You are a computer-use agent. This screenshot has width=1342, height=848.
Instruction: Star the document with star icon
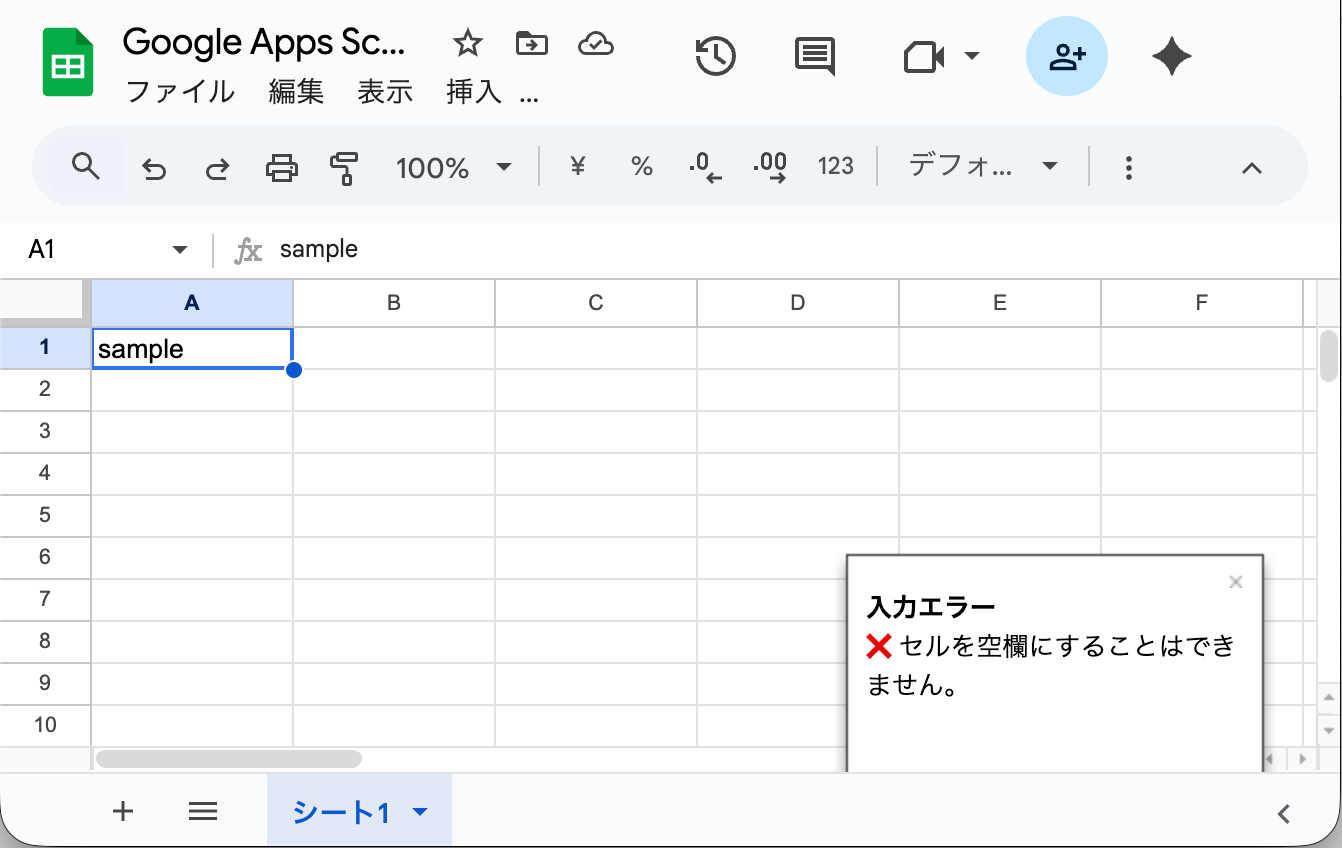pos(467,43)
